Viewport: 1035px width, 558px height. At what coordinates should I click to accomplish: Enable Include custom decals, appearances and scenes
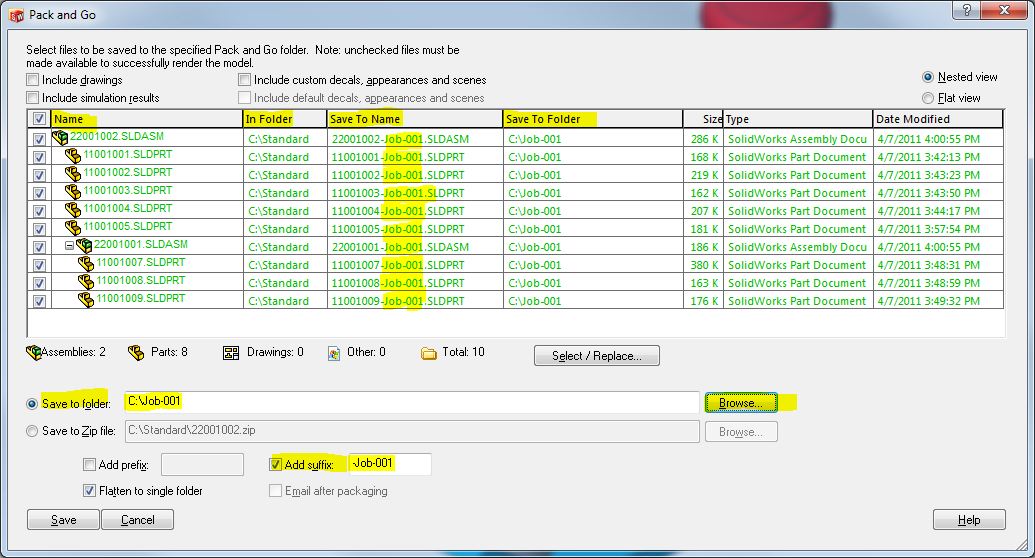(244, 80)
